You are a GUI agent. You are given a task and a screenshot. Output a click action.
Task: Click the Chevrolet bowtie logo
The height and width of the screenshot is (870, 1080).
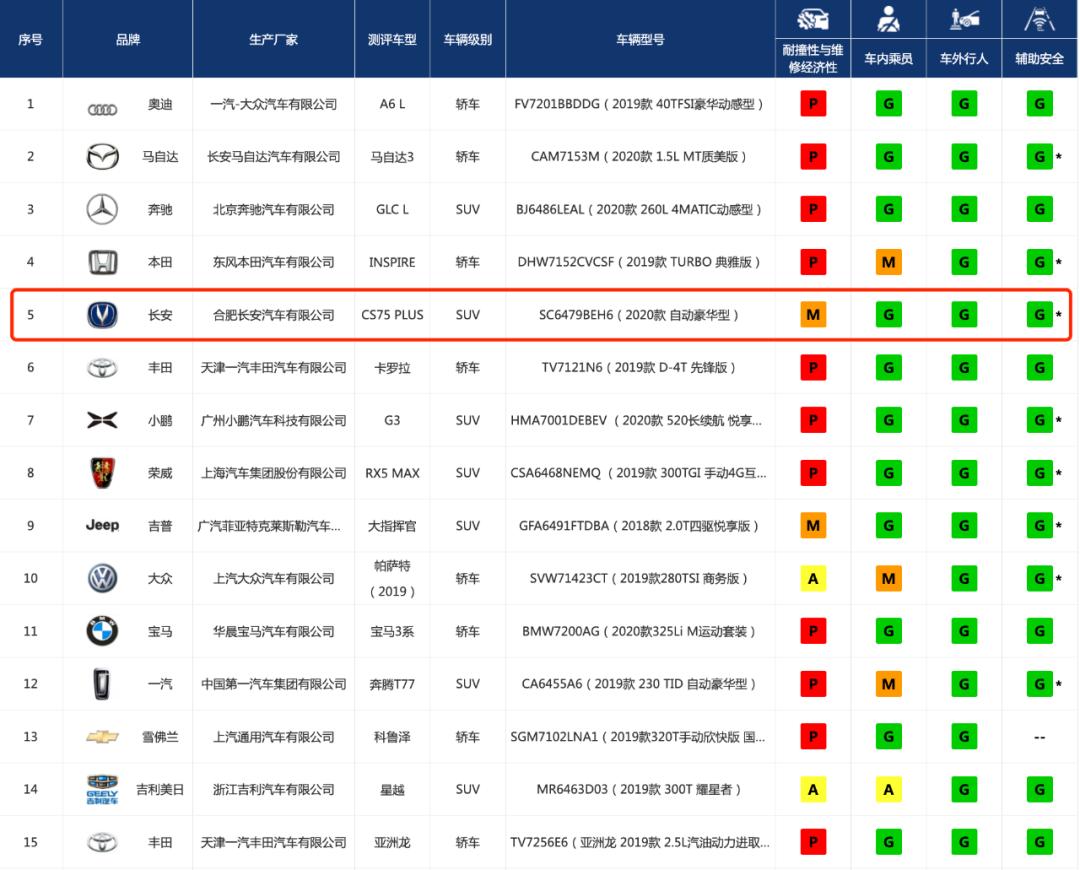point(103,737)
